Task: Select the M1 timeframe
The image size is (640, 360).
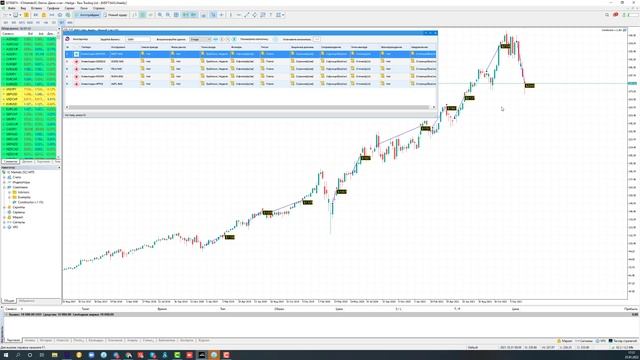Action: [6, 23]
